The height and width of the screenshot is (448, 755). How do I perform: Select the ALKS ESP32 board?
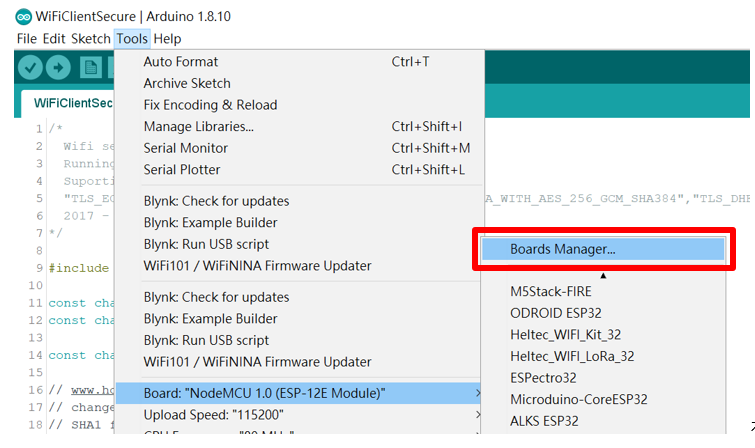point(603,422)
